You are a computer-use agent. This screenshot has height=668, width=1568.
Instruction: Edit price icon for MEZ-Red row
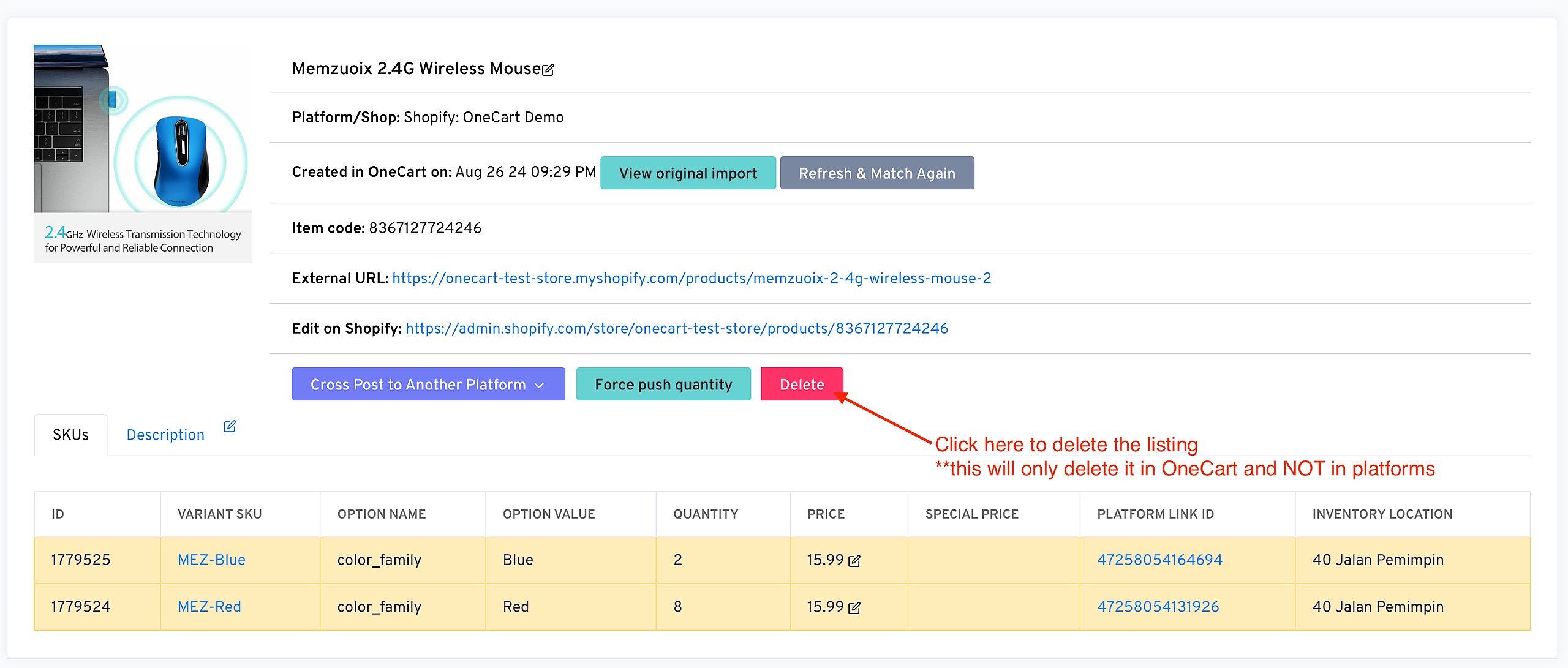pyautogui.click(x=854, y=607)
